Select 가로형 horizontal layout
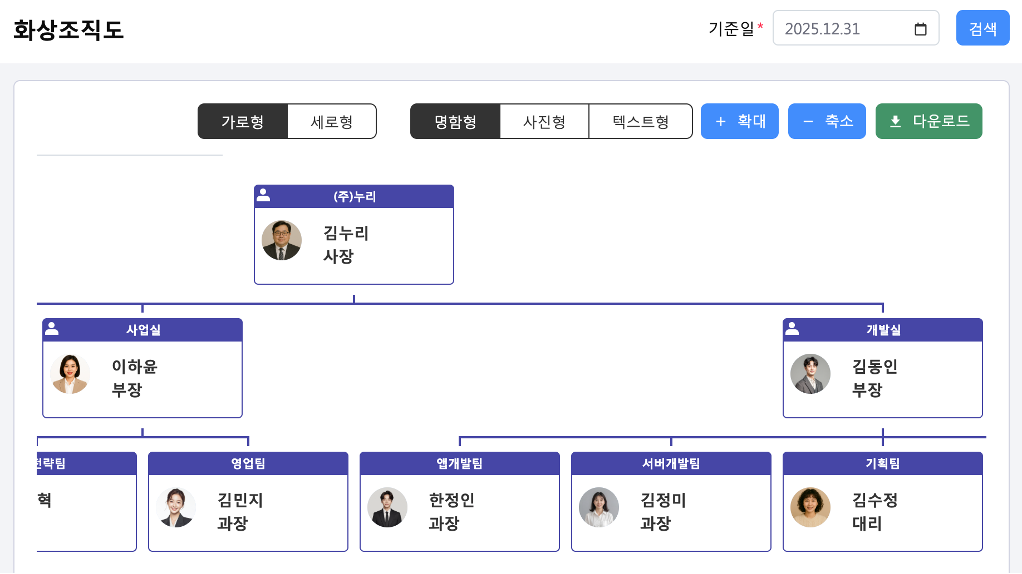Viewport: 1022px width, 574px height. tap(243, 122)
